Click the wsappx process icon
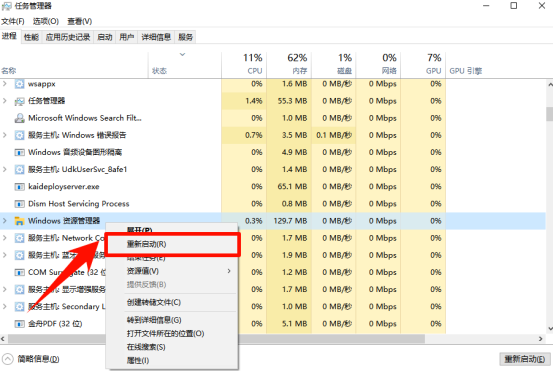553x372 pixels. tap(19, 84)
